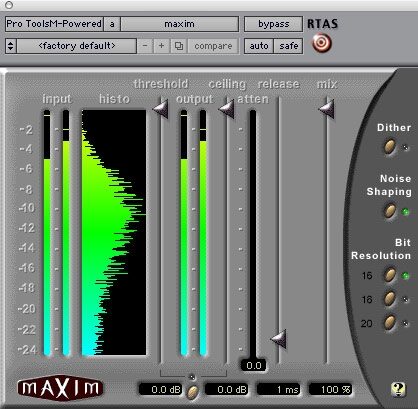Click the 'Noise Shaping' label
This screenshot has height=409, width=418.
pos(389,185)
